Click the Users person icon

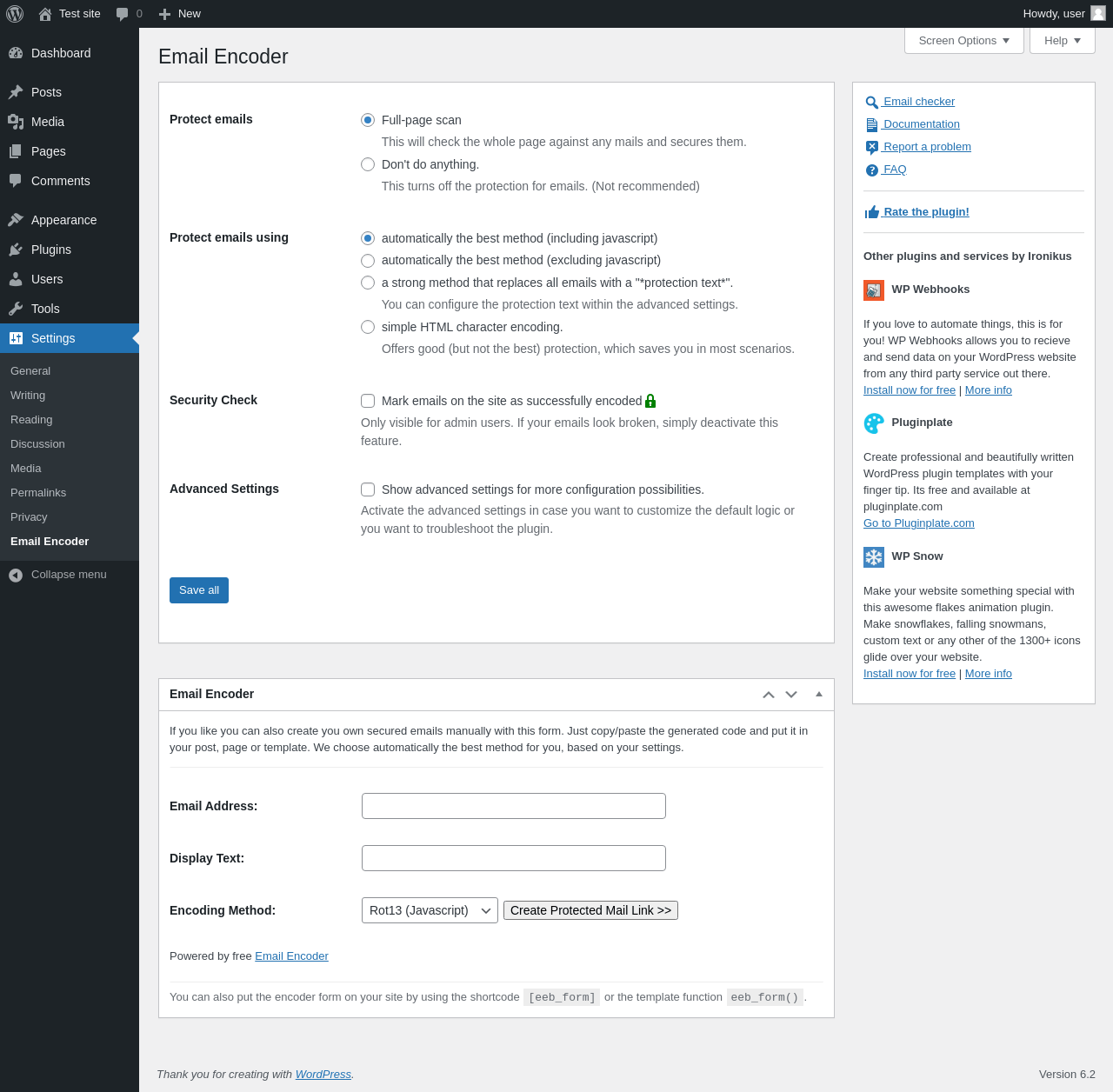(16, 279)
